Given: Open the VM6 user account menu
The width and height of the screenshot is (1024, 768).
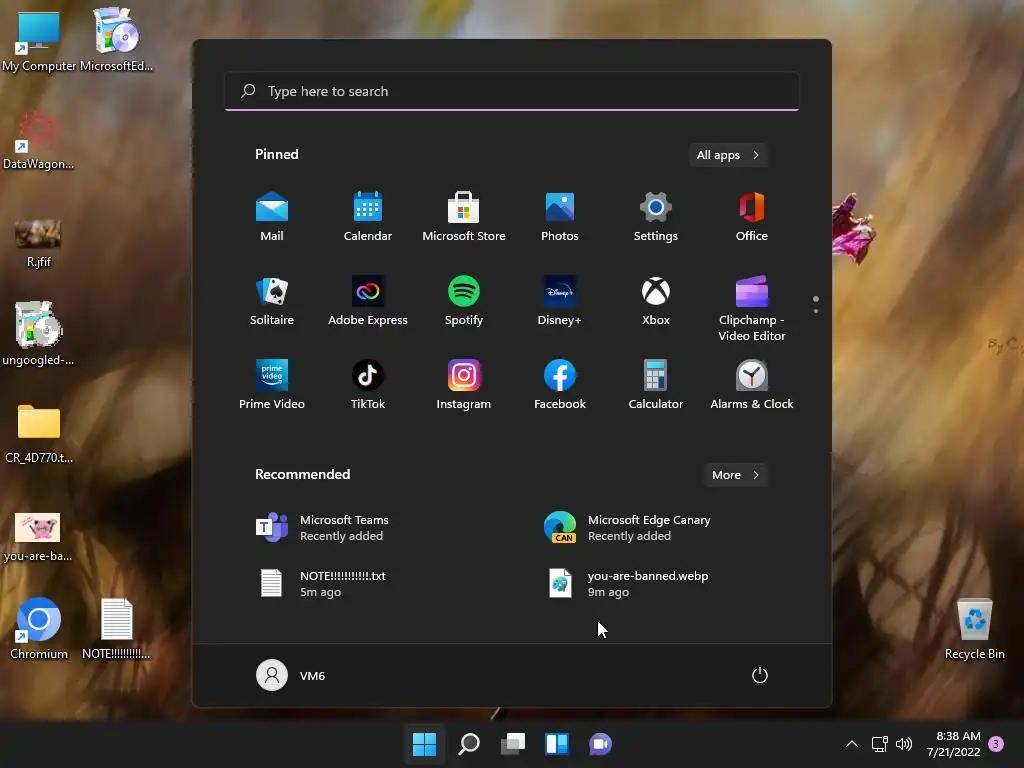Looking at the screenshot, I should point(291,675).
